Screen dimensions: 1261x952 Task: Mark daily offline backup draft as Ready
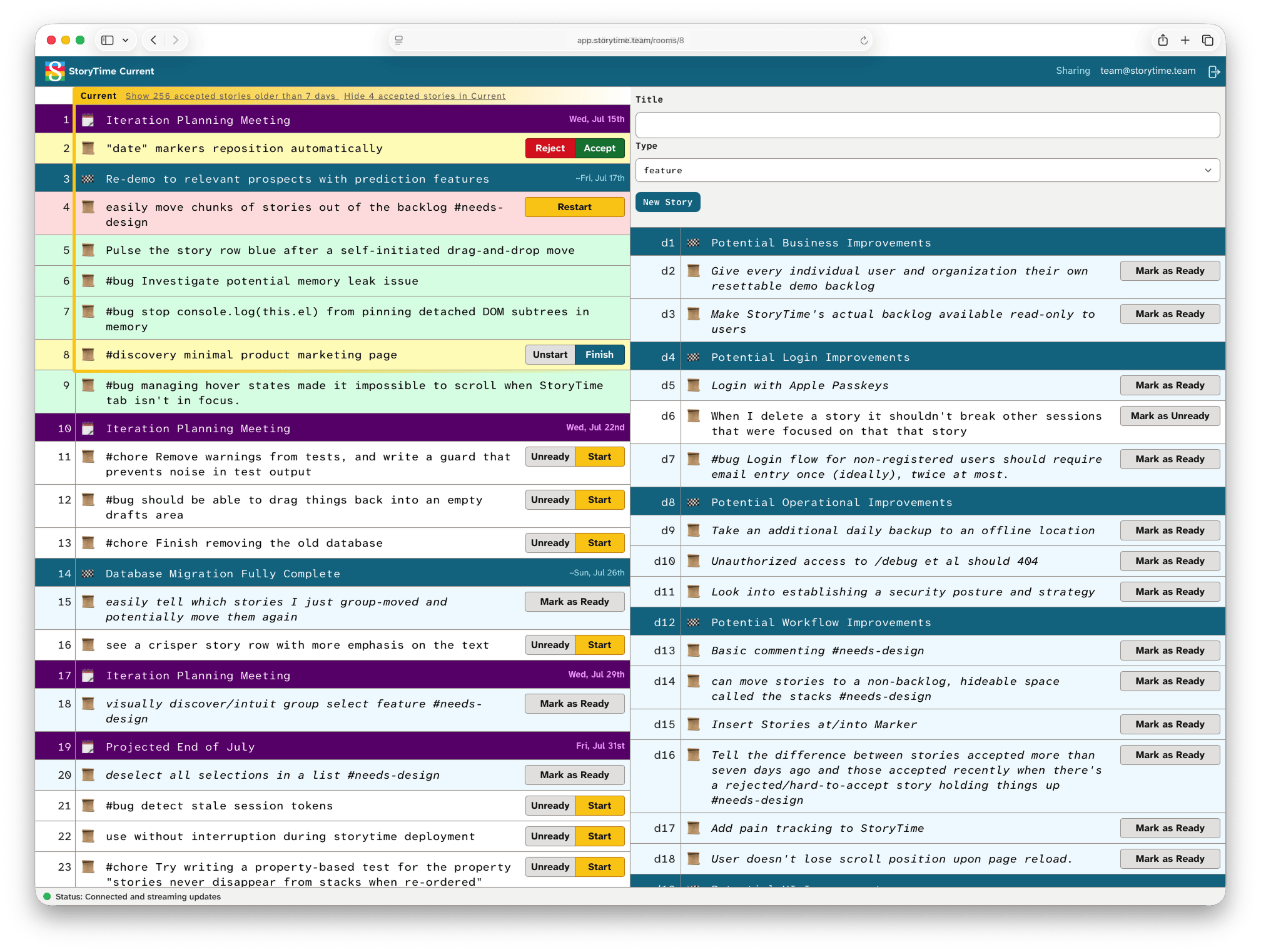(x=1170, y=530)
